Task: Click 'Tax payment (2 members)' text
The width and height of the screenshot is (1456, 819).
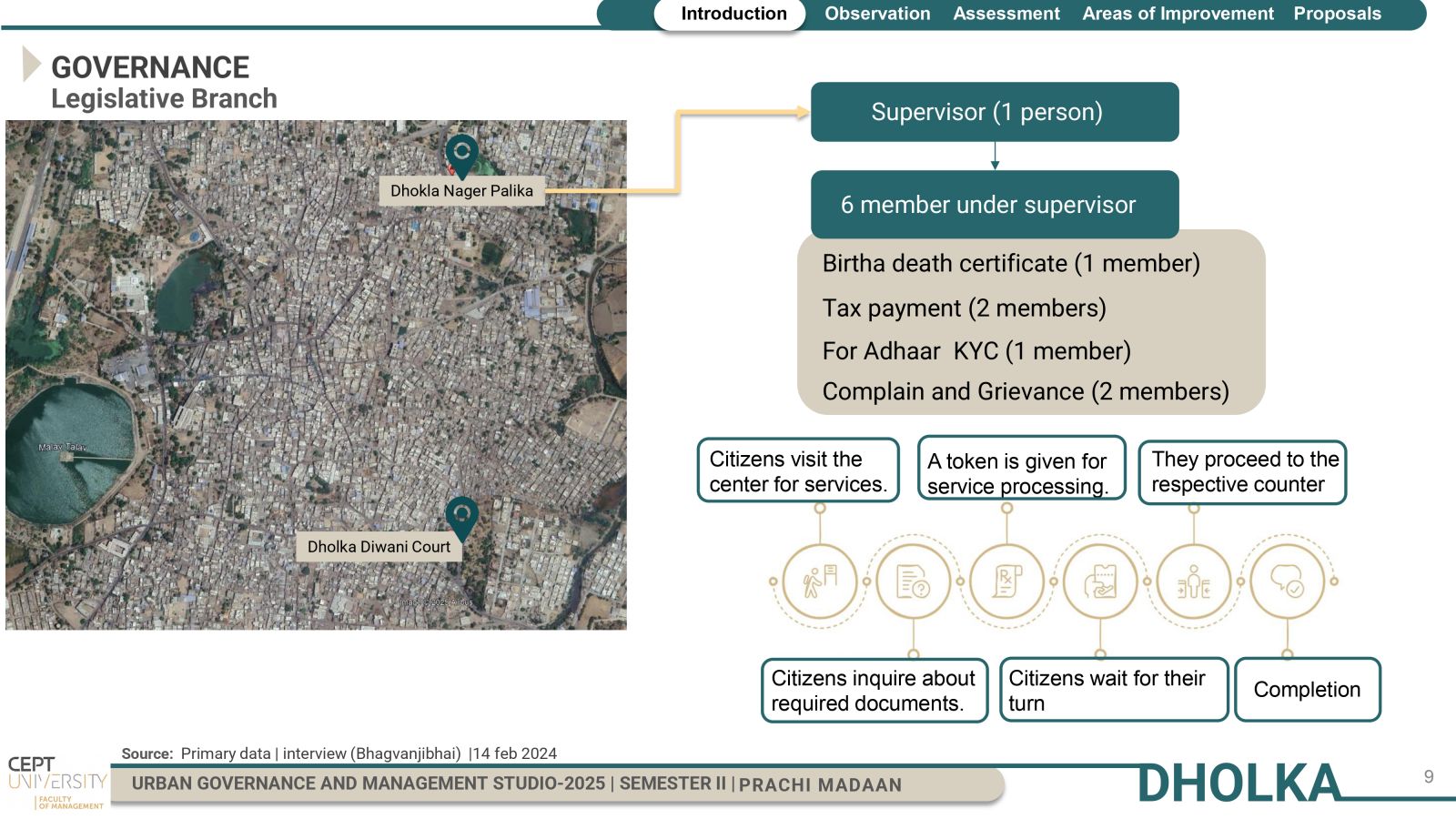Action: (965, 308)
